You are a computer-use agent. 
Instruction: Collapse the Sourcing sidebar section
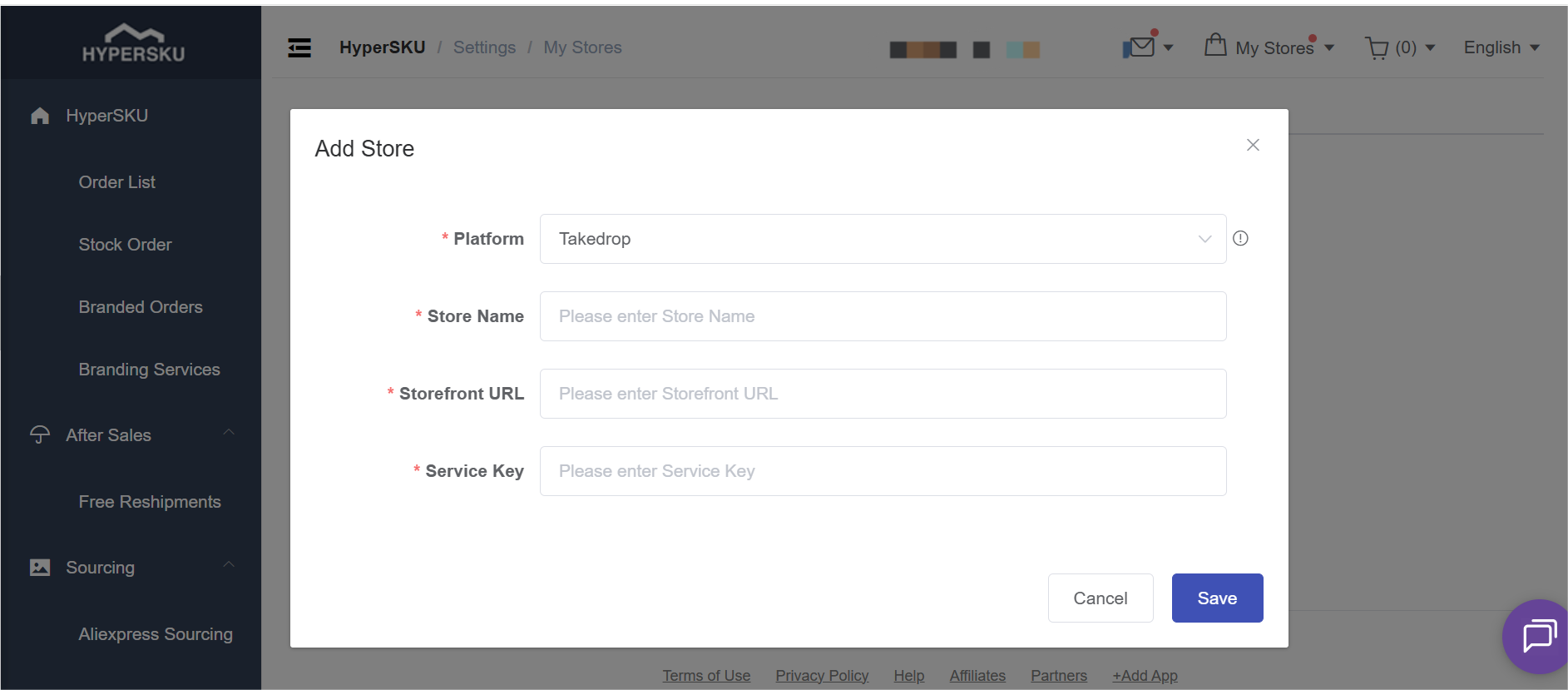229,565
